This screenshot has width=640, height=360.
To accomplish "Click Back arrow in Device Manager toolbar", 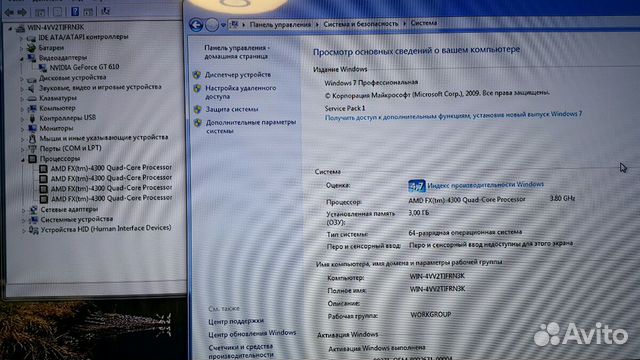I will (x=9, y=13).
